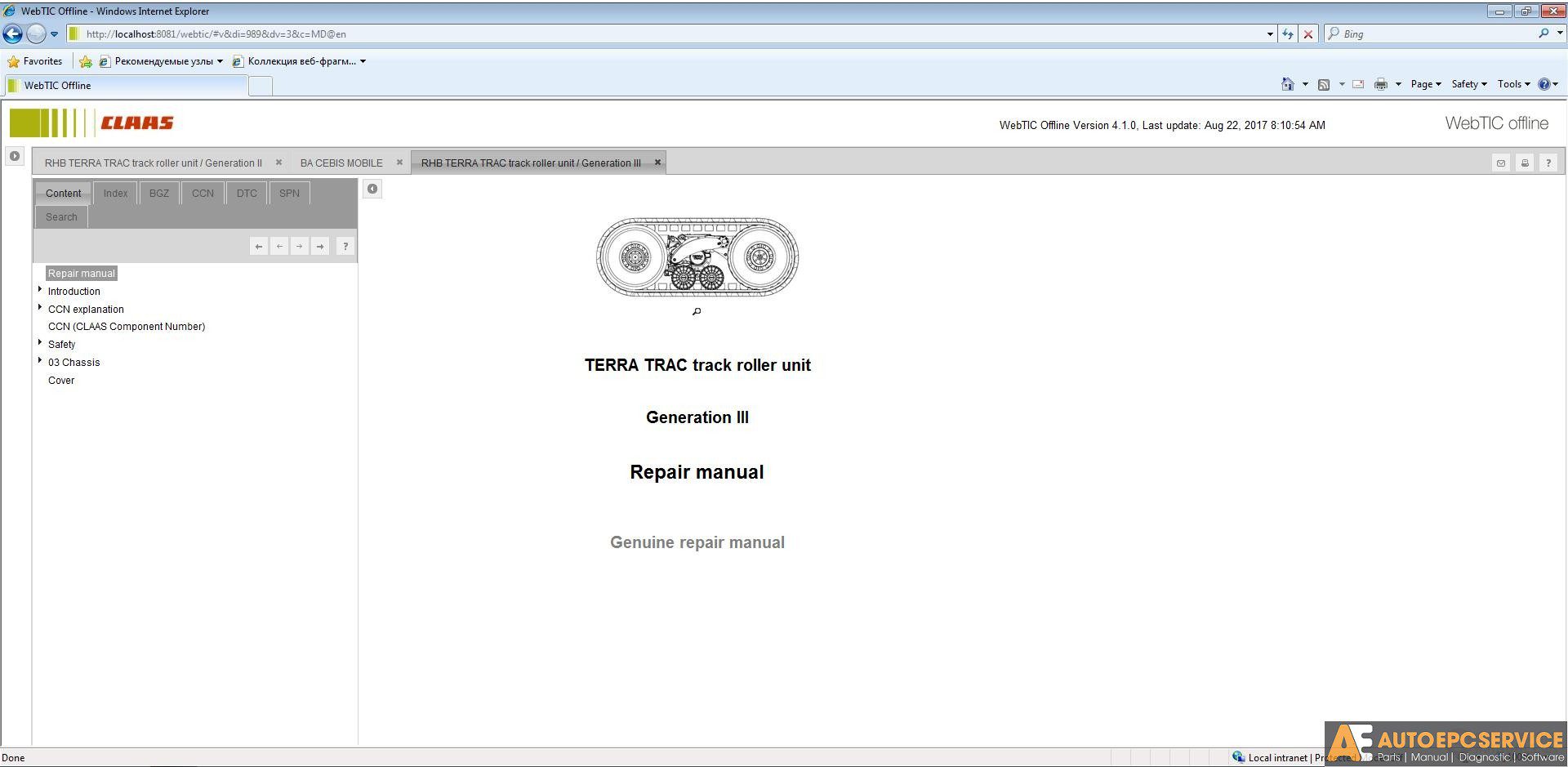The width and height of the screenshot is (1568, 767).
Task: Switch to the CCN tab
Action: 203,194
